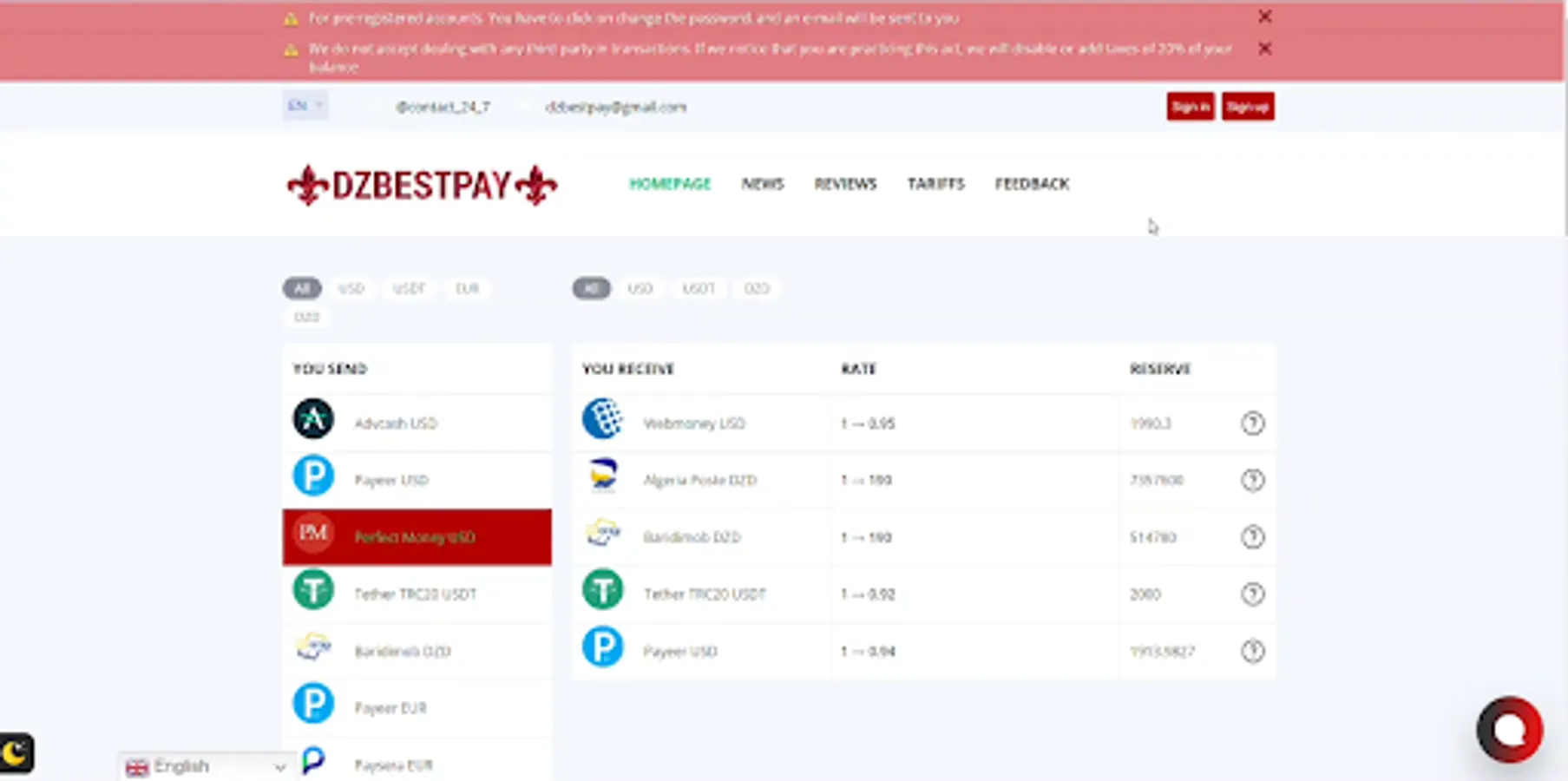Click the Algeria Poste DZD icon
The image size is (1568, 781).
point(602,476)
